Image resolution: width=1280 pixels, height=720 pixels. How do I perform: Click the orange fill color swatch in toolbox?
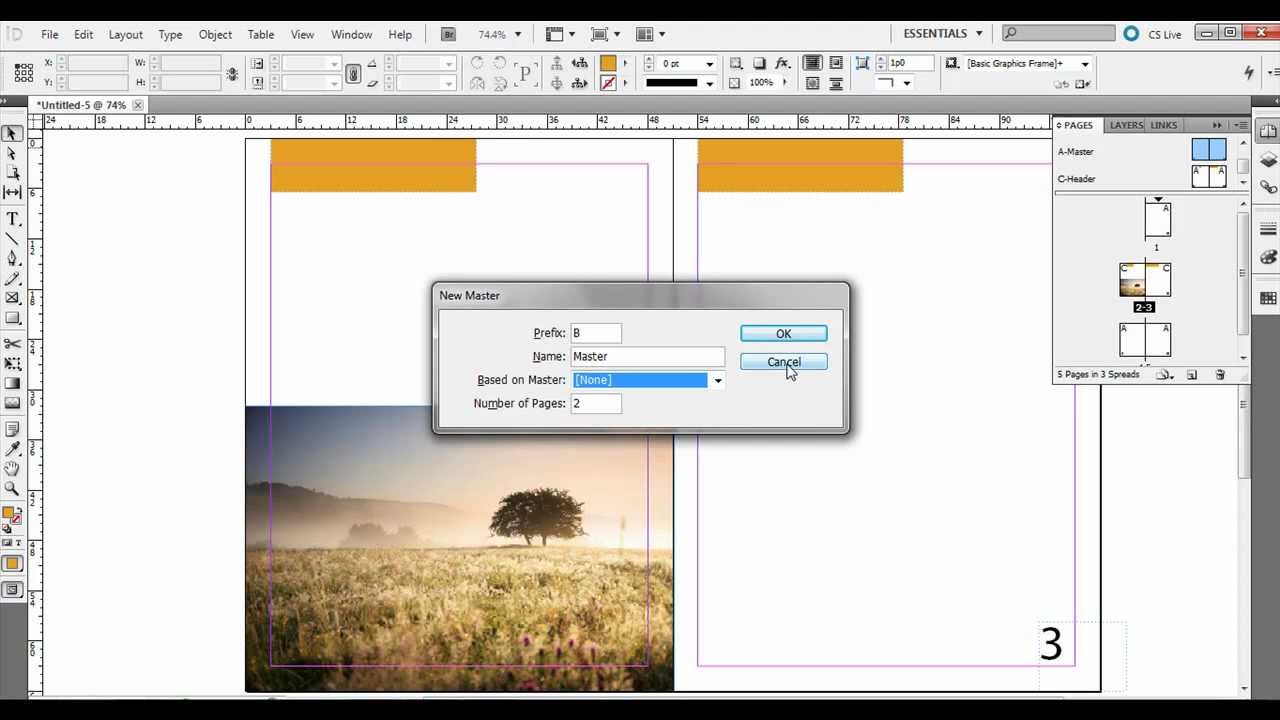8,514
